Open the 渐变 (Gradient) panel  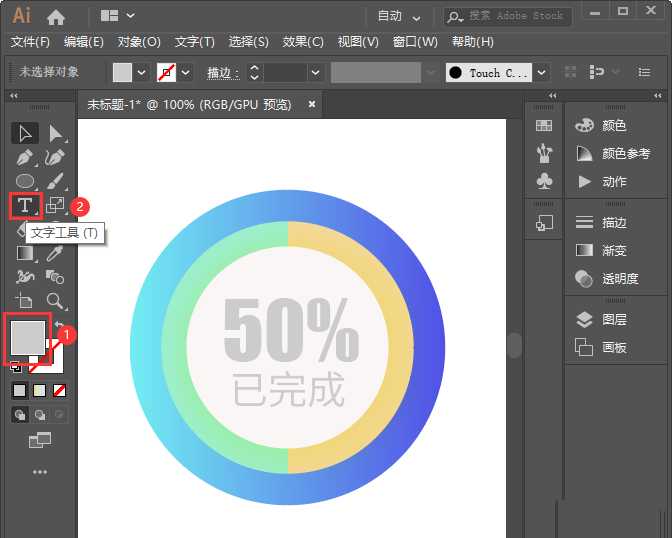(x=613, y=251)
